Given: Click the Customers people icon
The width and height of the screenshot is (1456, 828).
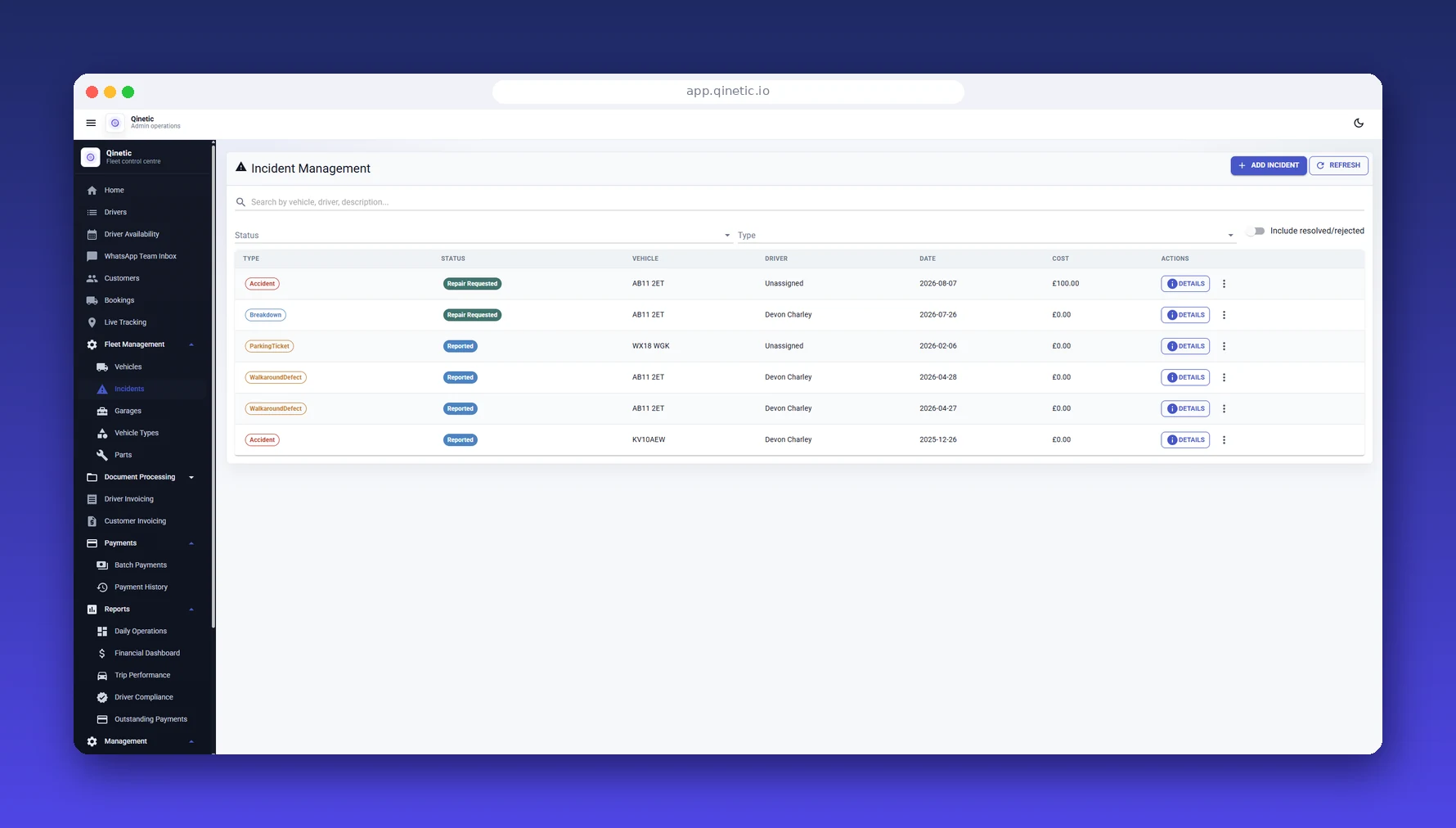Looking at the screenshot, I should [x=92, y=278].
